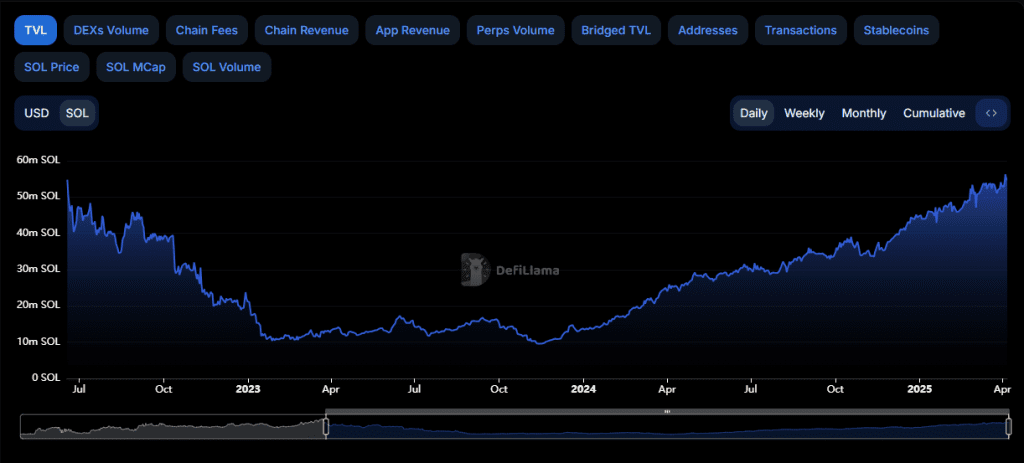The image size is (1024, 463).
Task: Show the Perps Volume metric
Action: point(515,30)
